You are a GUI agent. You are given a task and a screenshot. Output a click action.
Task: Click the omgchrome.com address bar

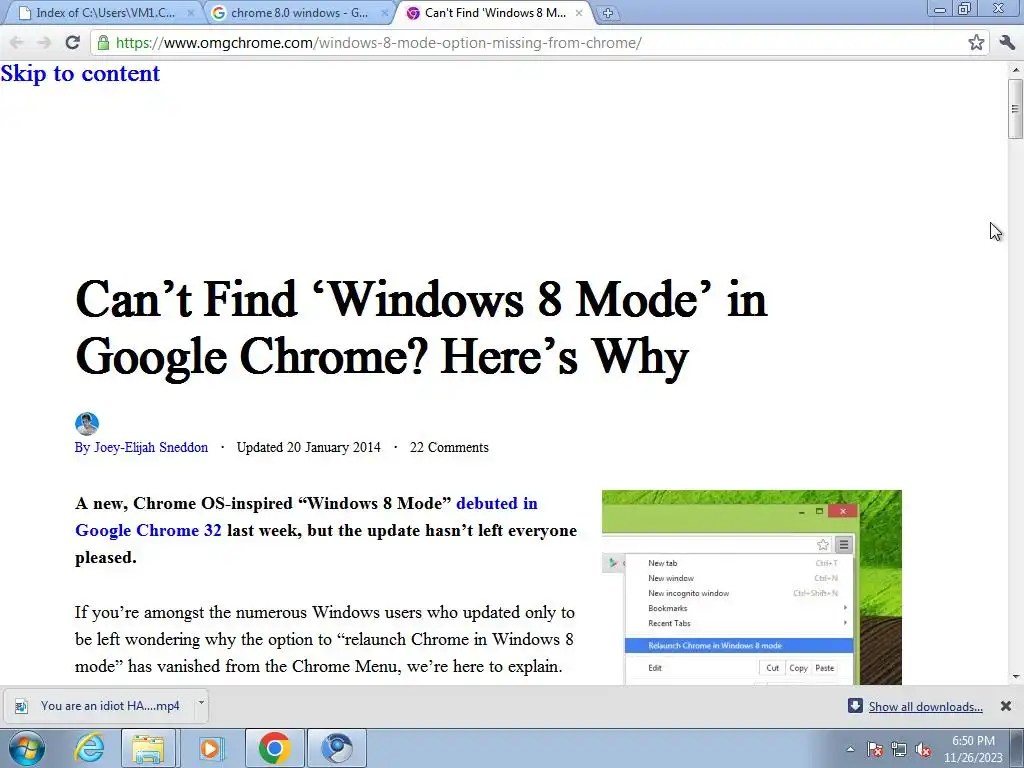click(x=539, y=43)
